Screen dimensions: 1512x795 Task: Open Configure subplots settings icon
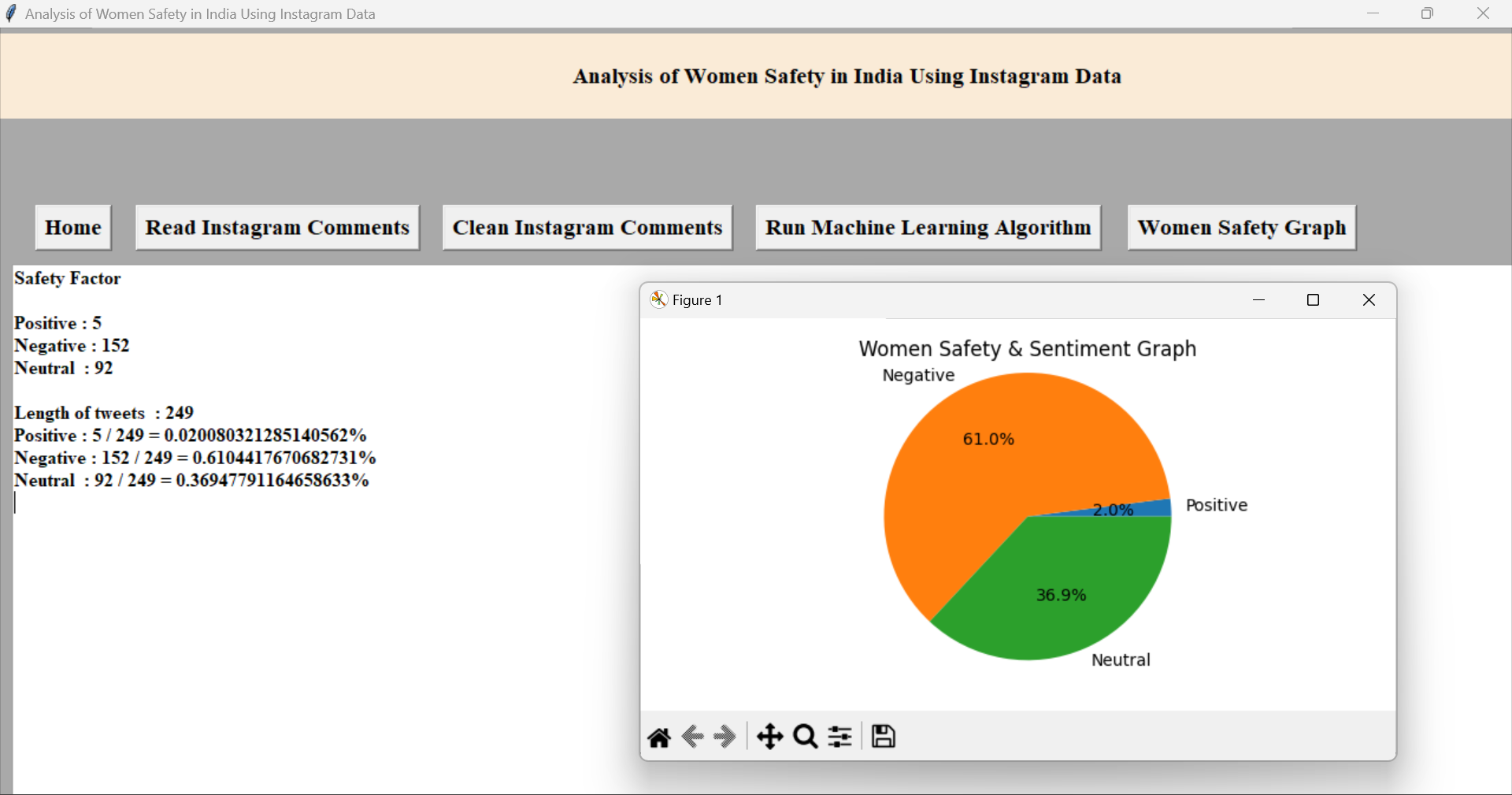tap(840, 737)
